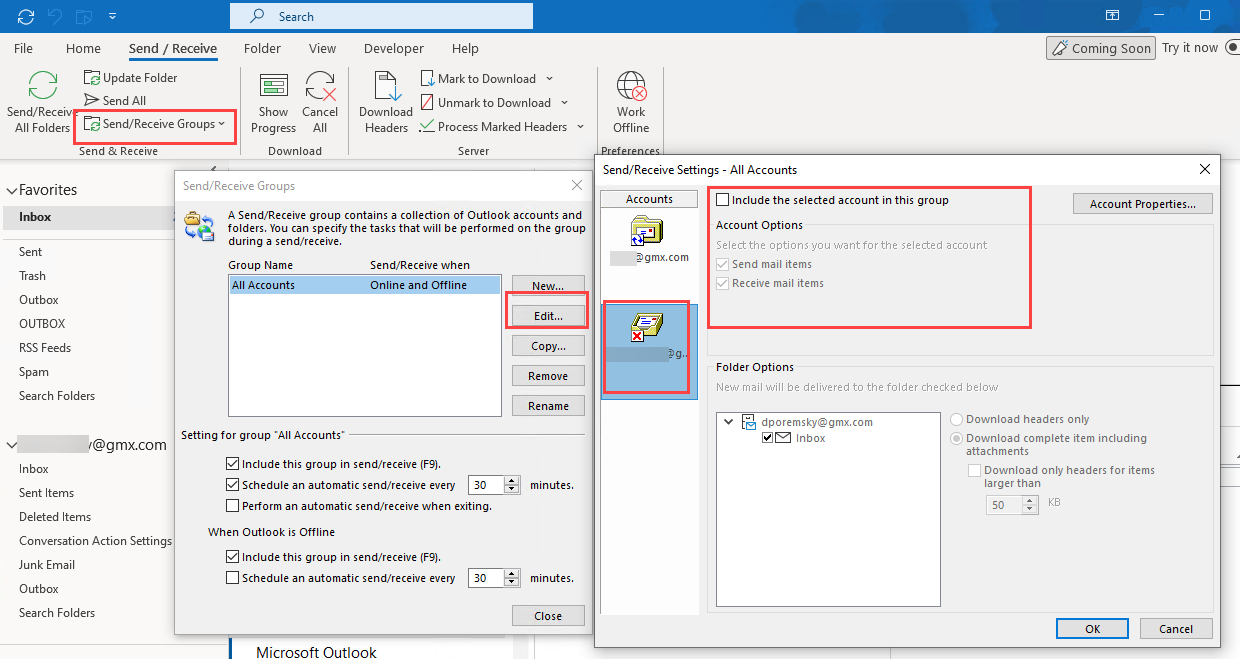Toggle Work Offline globe icon
Screen dimensions: 1240x659
[631, 86]
